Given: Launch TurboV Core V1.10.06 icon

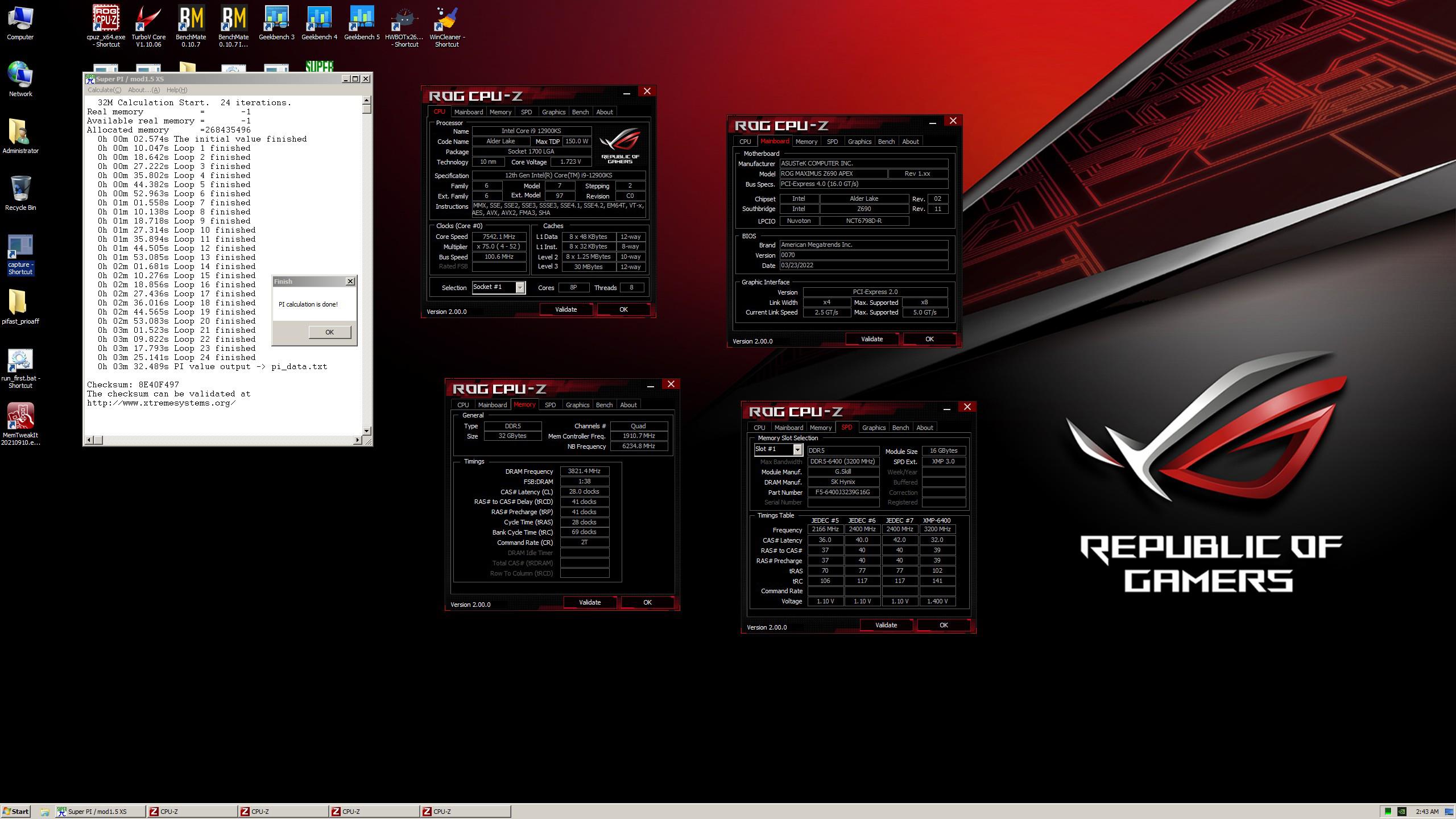Looking at the screenshot, I should (x=148, y=26).
